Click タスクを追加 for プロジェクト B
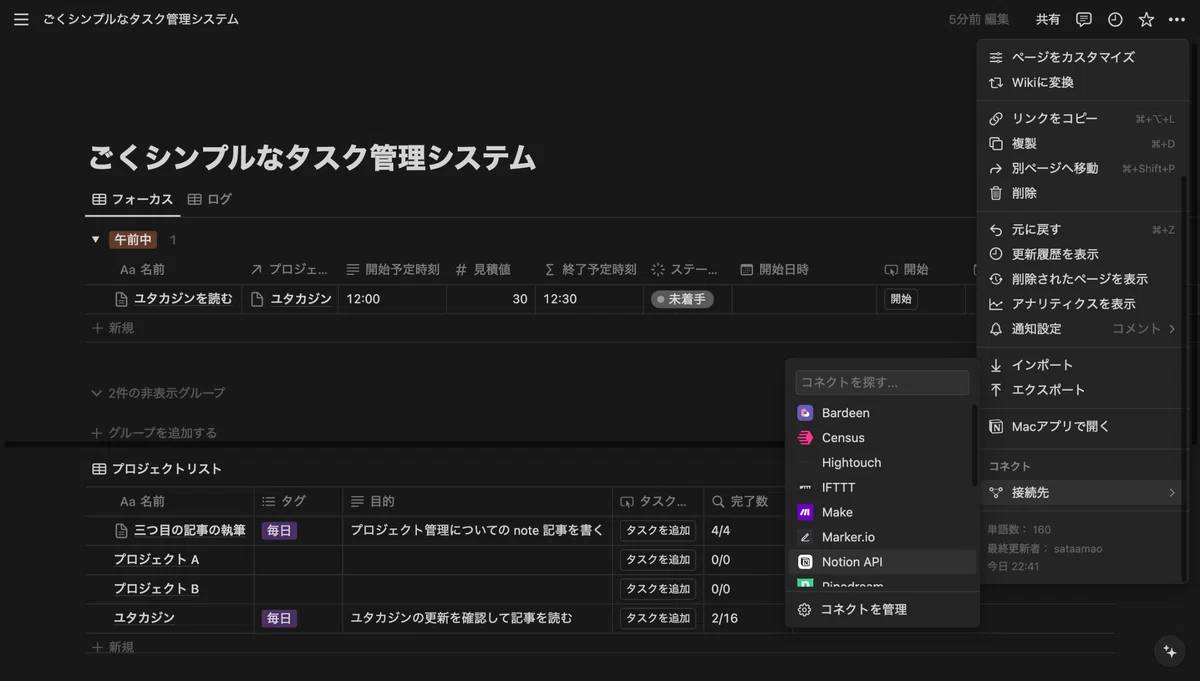Screen dimensions: 1200x681 click(658, 589)
